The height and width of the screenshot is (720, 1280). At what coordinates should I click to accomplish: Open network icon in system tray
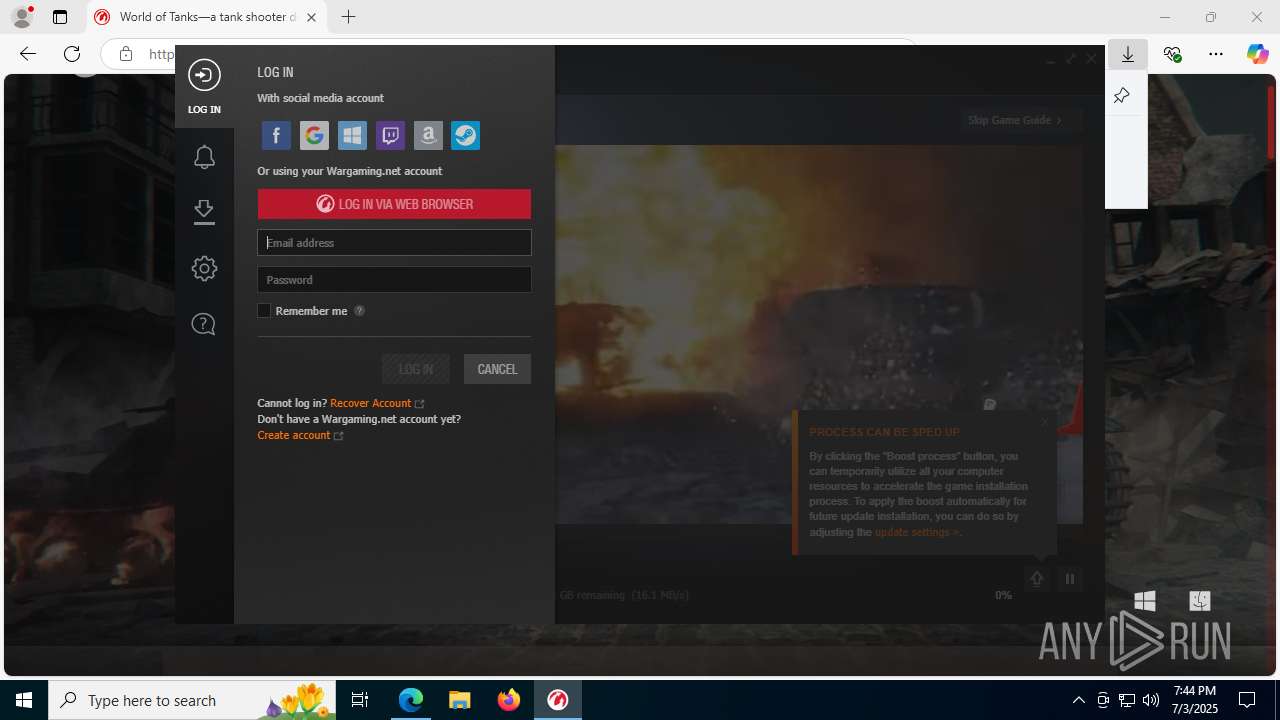1127,700
